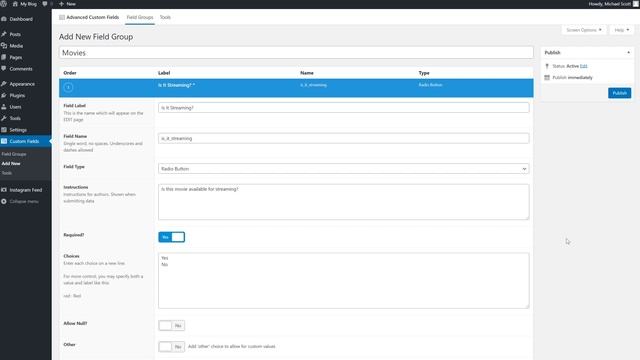Click the Instagram Feed camera icon
This screenshot has width=640, height=360.
click(x=4, y=190)
